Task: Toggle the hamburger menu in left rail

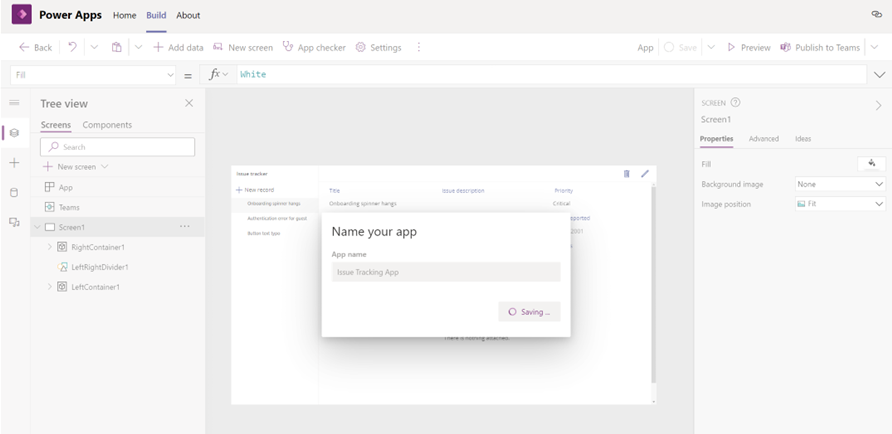Action: [x=14, y=103]
